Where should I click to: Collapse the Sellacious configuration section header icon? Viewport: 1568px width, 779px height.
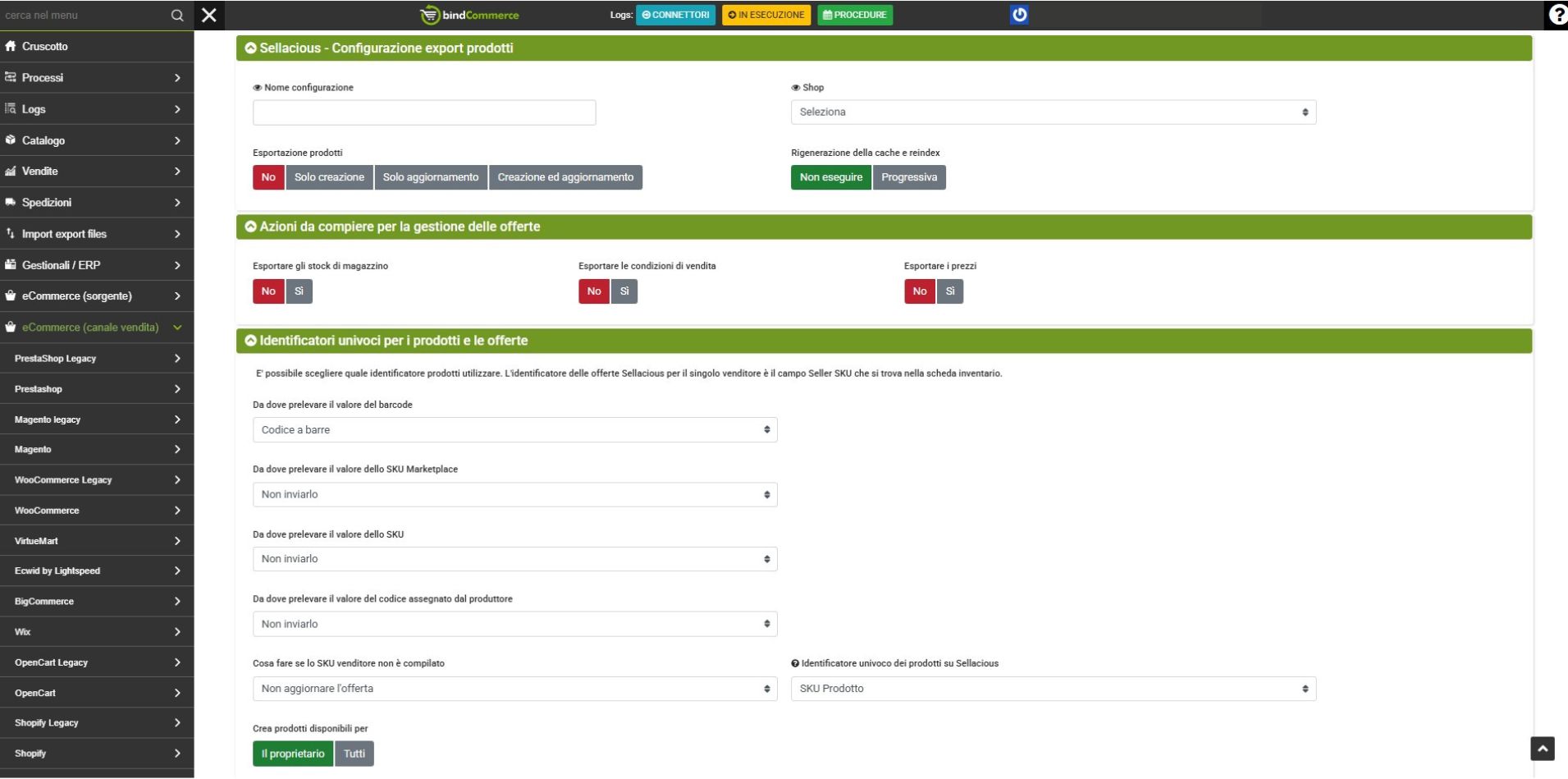(x=250, y=48)
